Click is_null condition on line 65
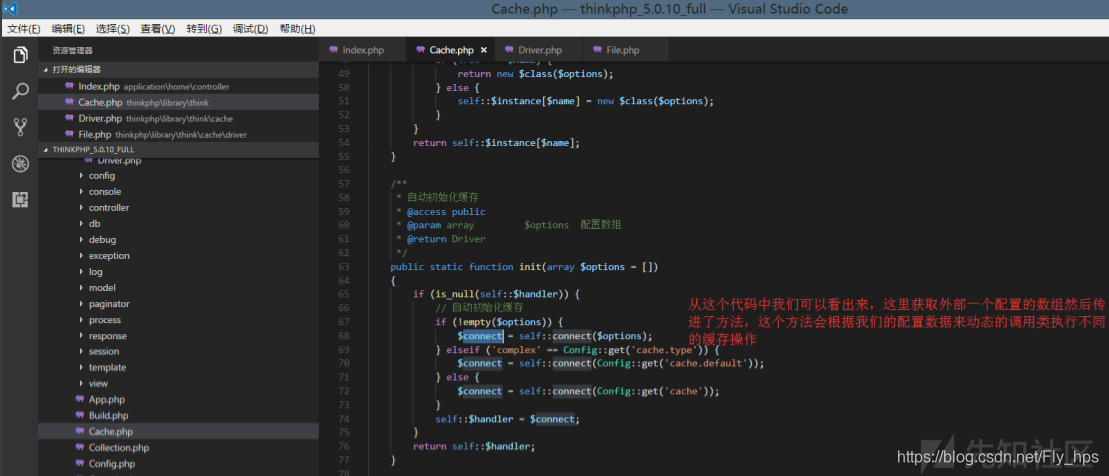 tap(498, 294)
